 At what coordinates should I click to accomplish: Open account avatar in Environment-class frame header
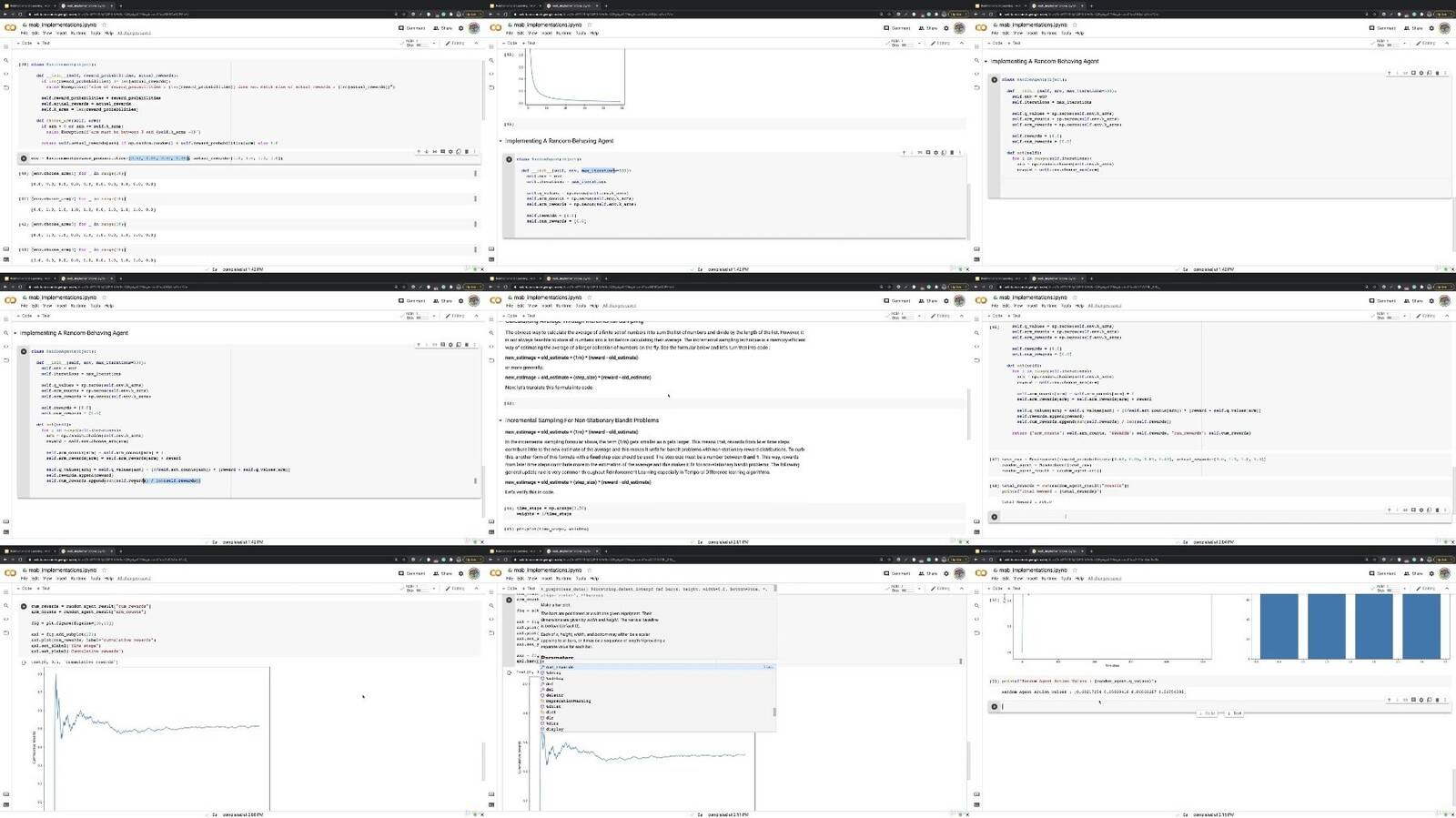tap(473, 28)
